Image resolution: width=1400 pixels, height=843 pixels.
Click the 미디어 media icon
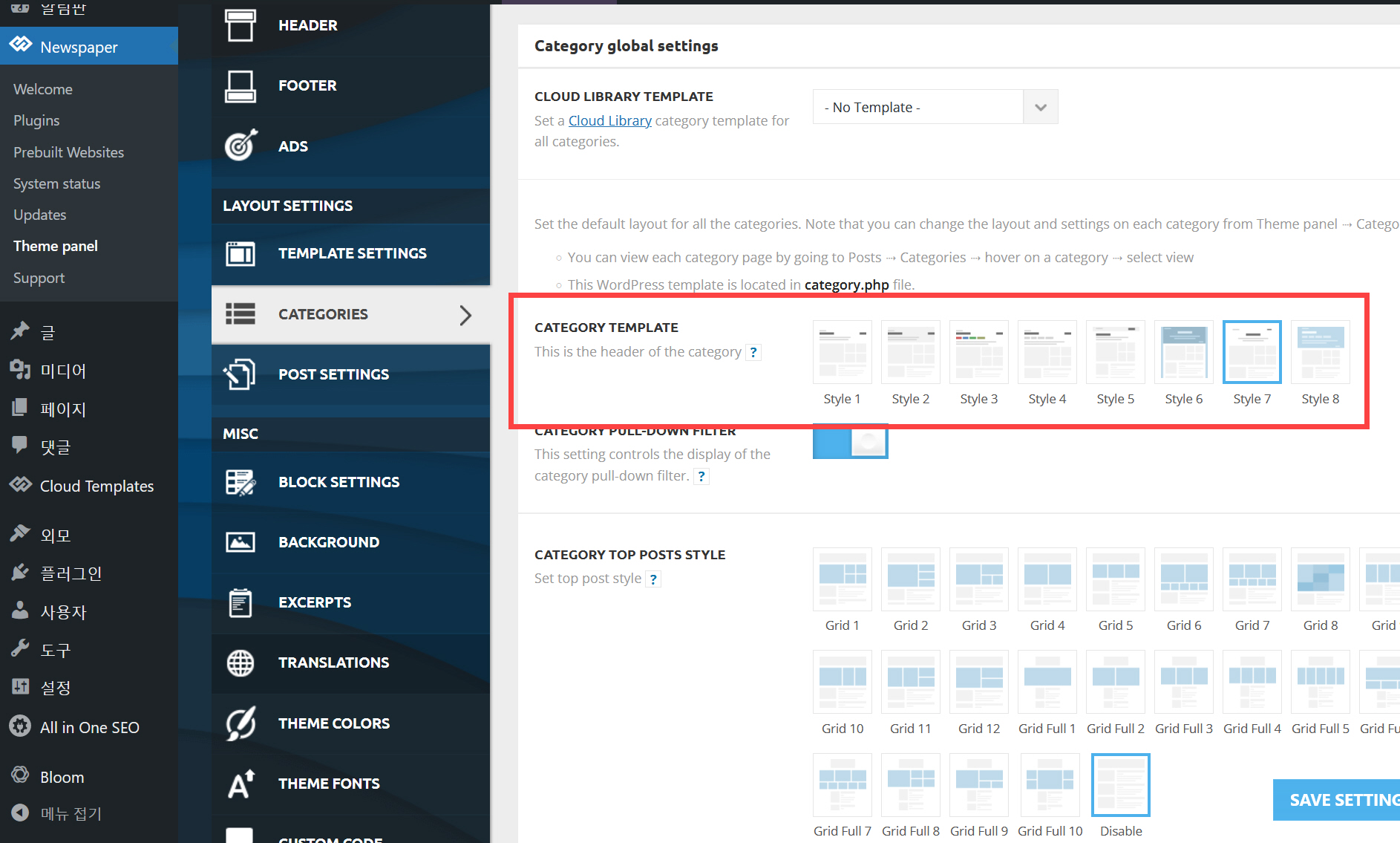pos(20,370)
